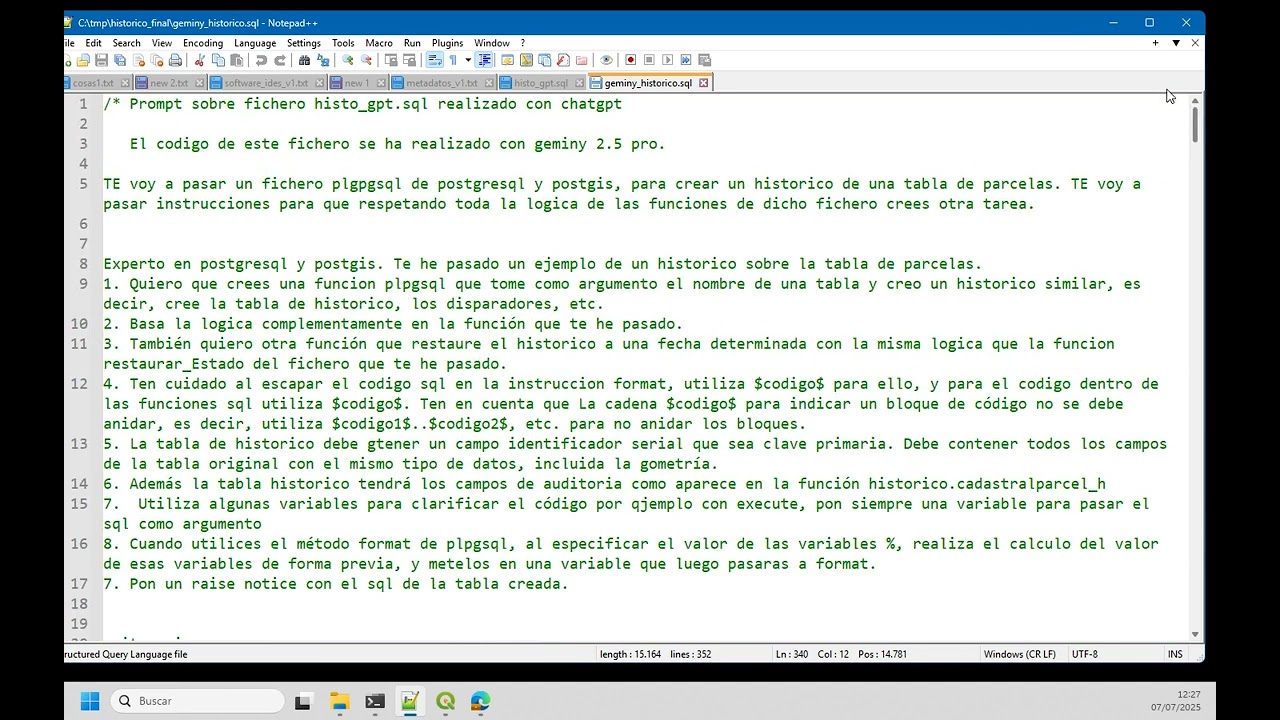The width and height of the screenshot is (1280, 720).
Task: Close the new 1 tab
Action: coord(381,83)
